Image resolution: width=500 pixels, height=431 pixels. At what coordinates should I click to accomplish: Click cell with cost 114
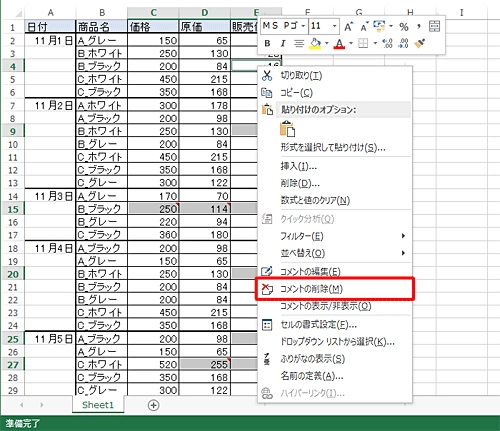(x=205, y=209)
